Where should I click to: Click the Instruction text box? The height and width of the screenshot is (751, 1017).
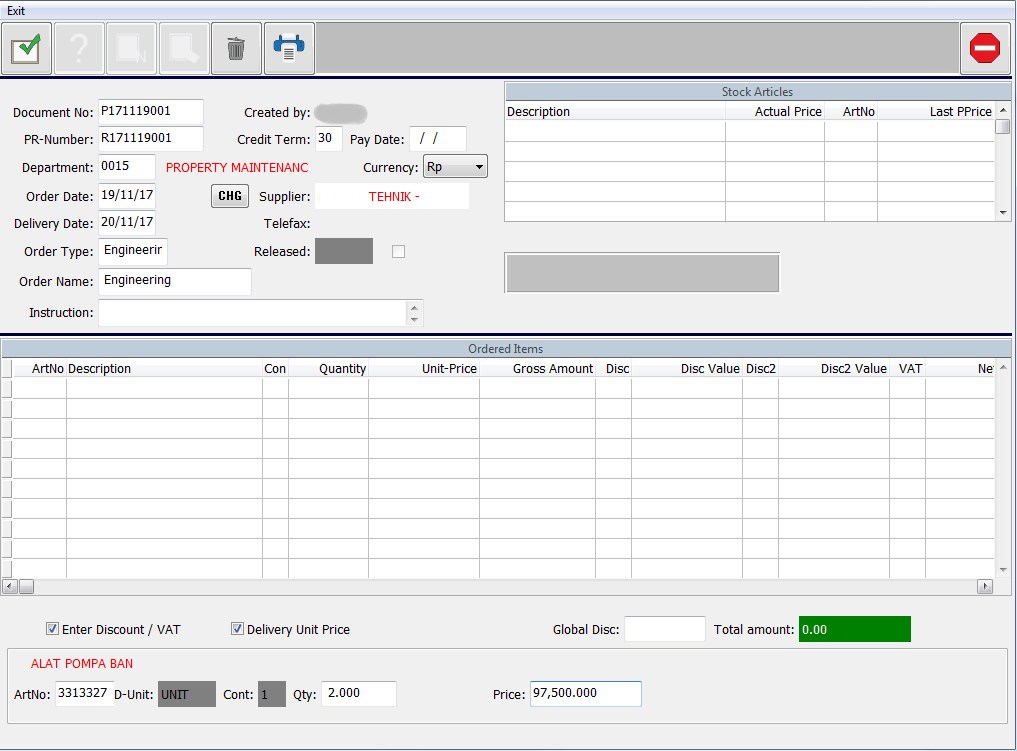(253, 313)
